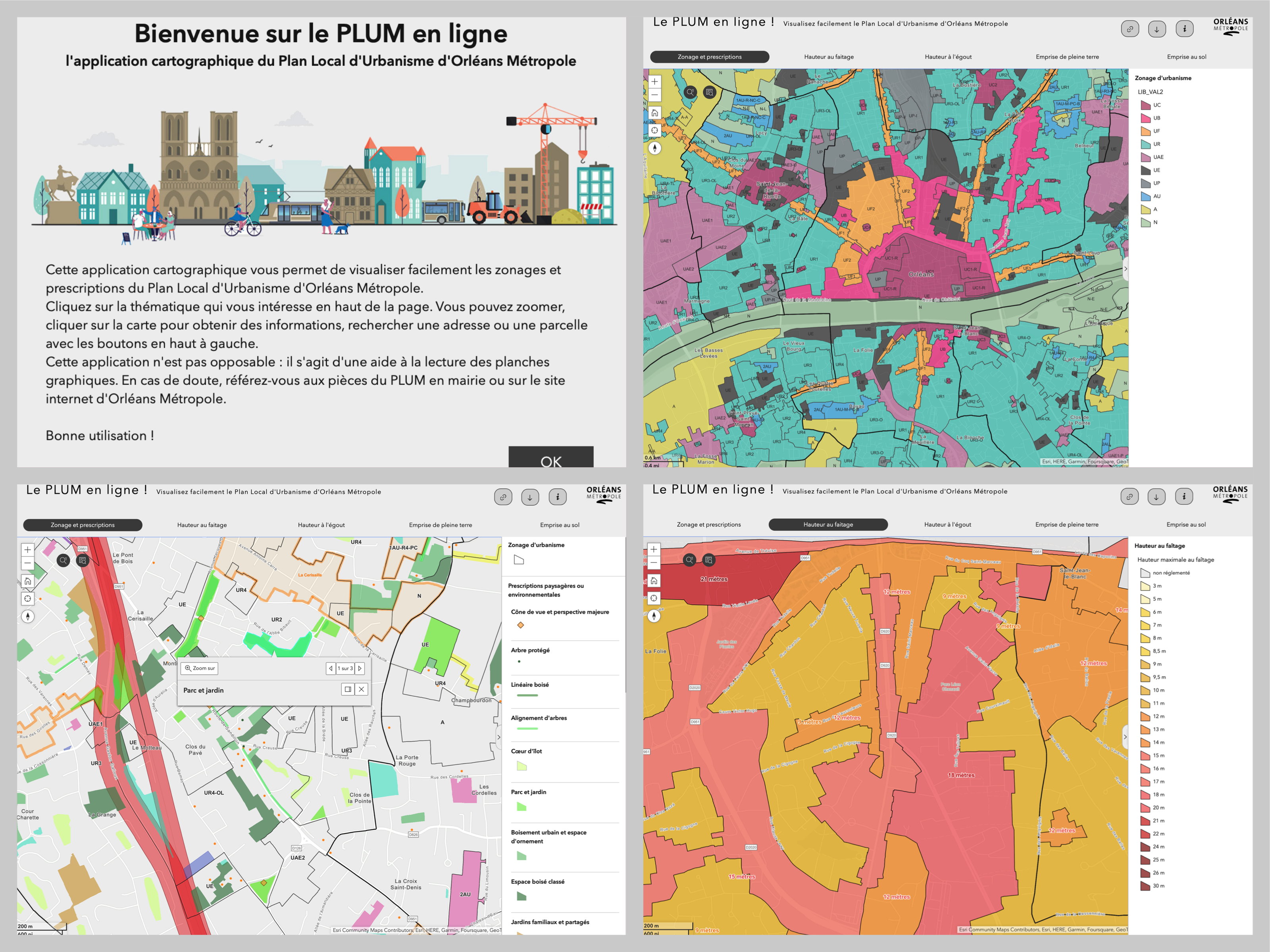Click the Cône de vue orange diamond symbol
1270x952 pixels.
pyautogui.click(x=521, y=625)
